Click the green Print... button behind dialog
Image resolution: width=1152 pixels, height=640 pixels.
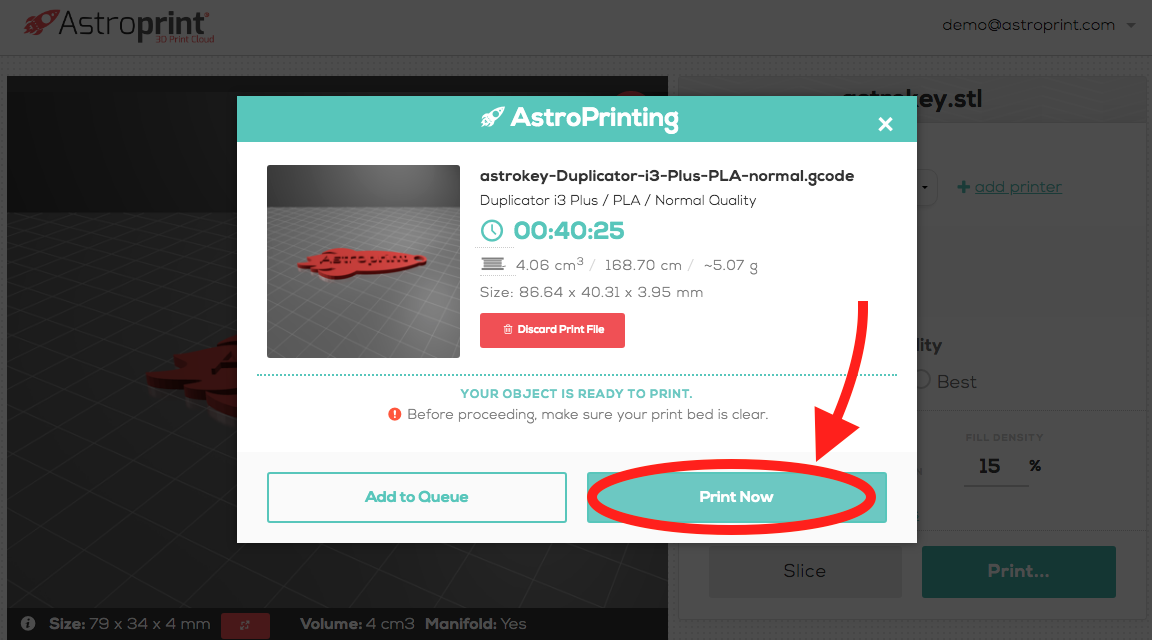click(1018, 571)
